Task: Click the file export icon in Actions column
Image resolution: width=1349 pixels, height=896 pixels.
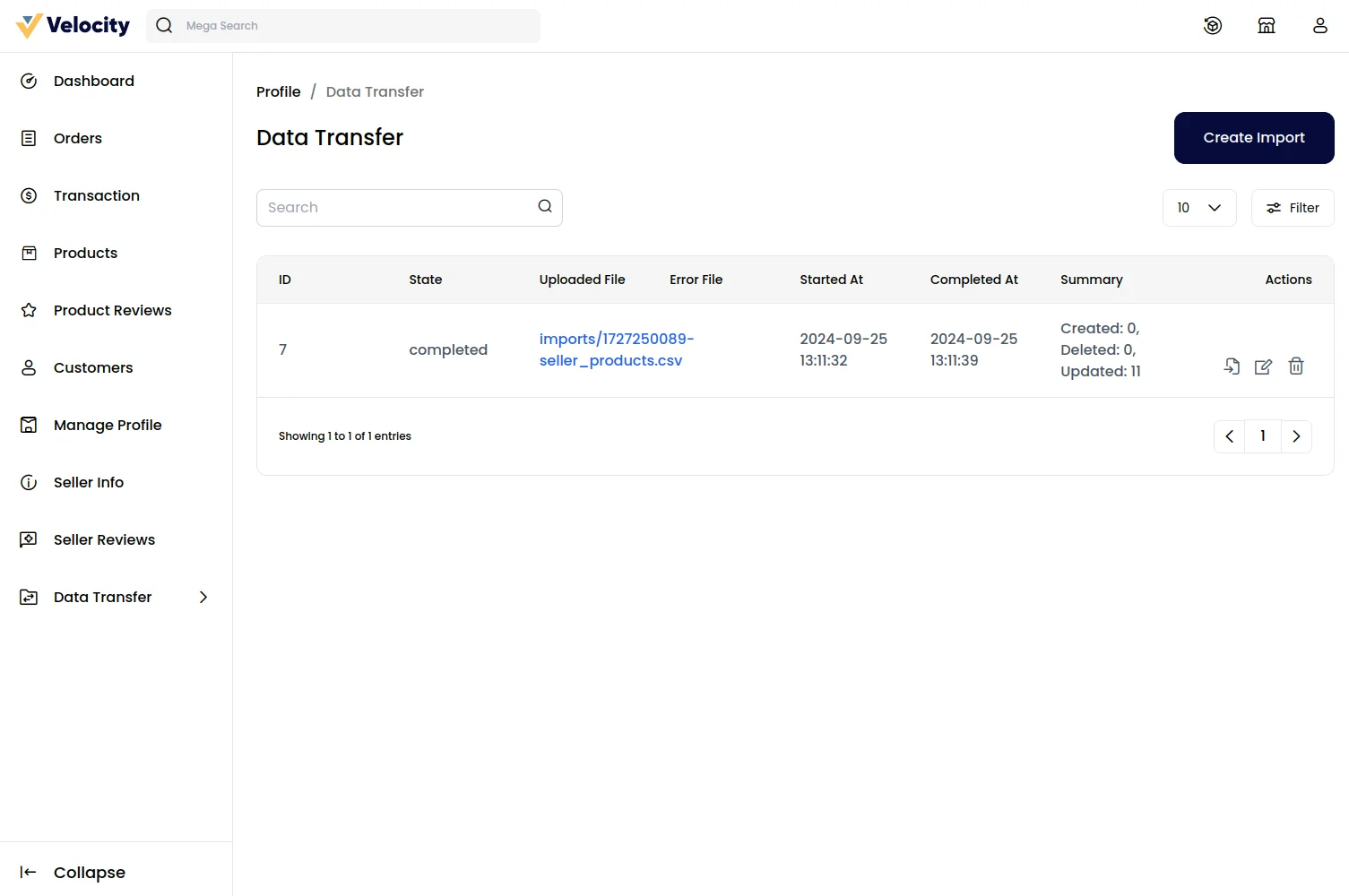Action: tap(1231, 366)
